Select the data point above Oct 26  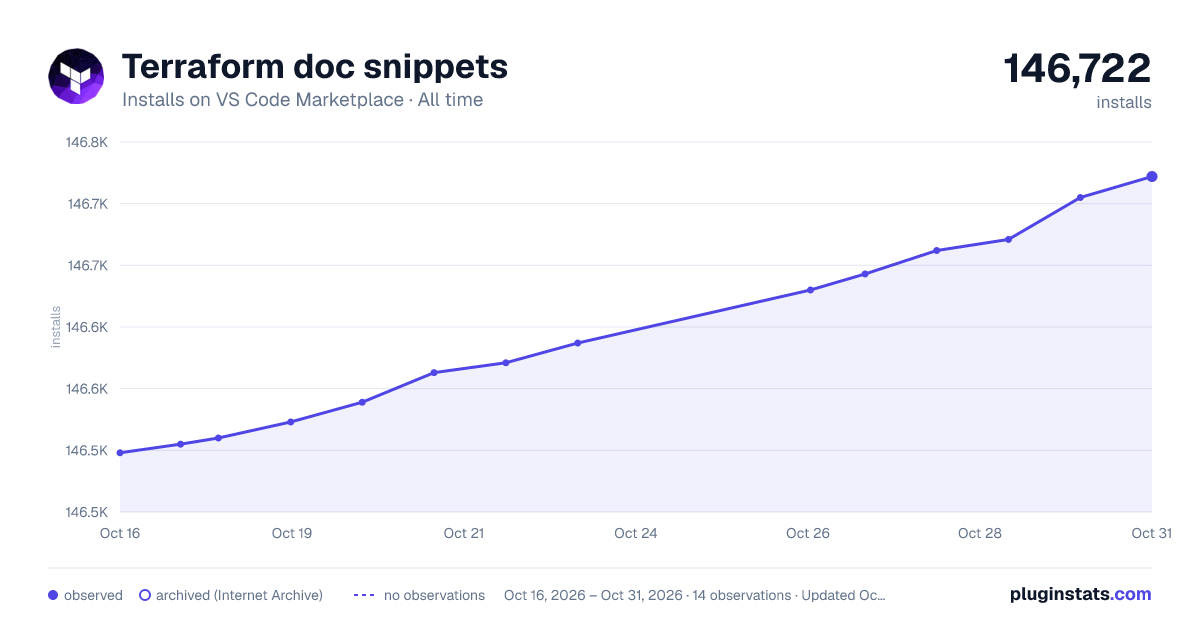(810, 290)
